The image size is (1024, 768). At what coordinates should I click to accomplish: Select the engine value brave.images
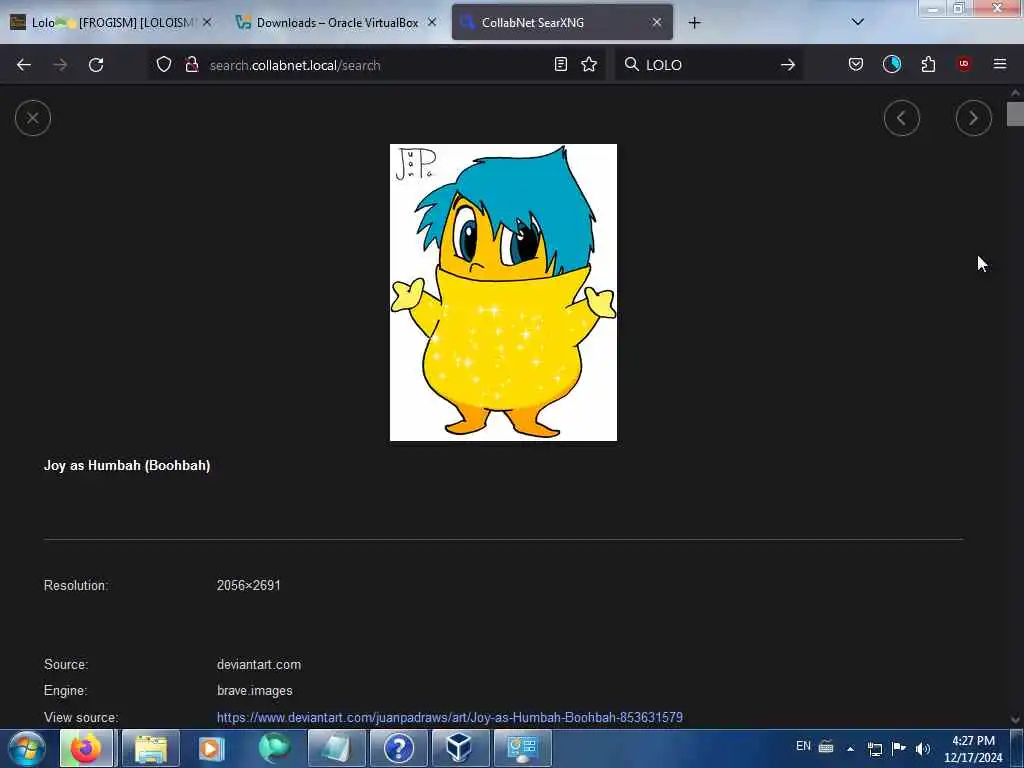click(254, 690)
